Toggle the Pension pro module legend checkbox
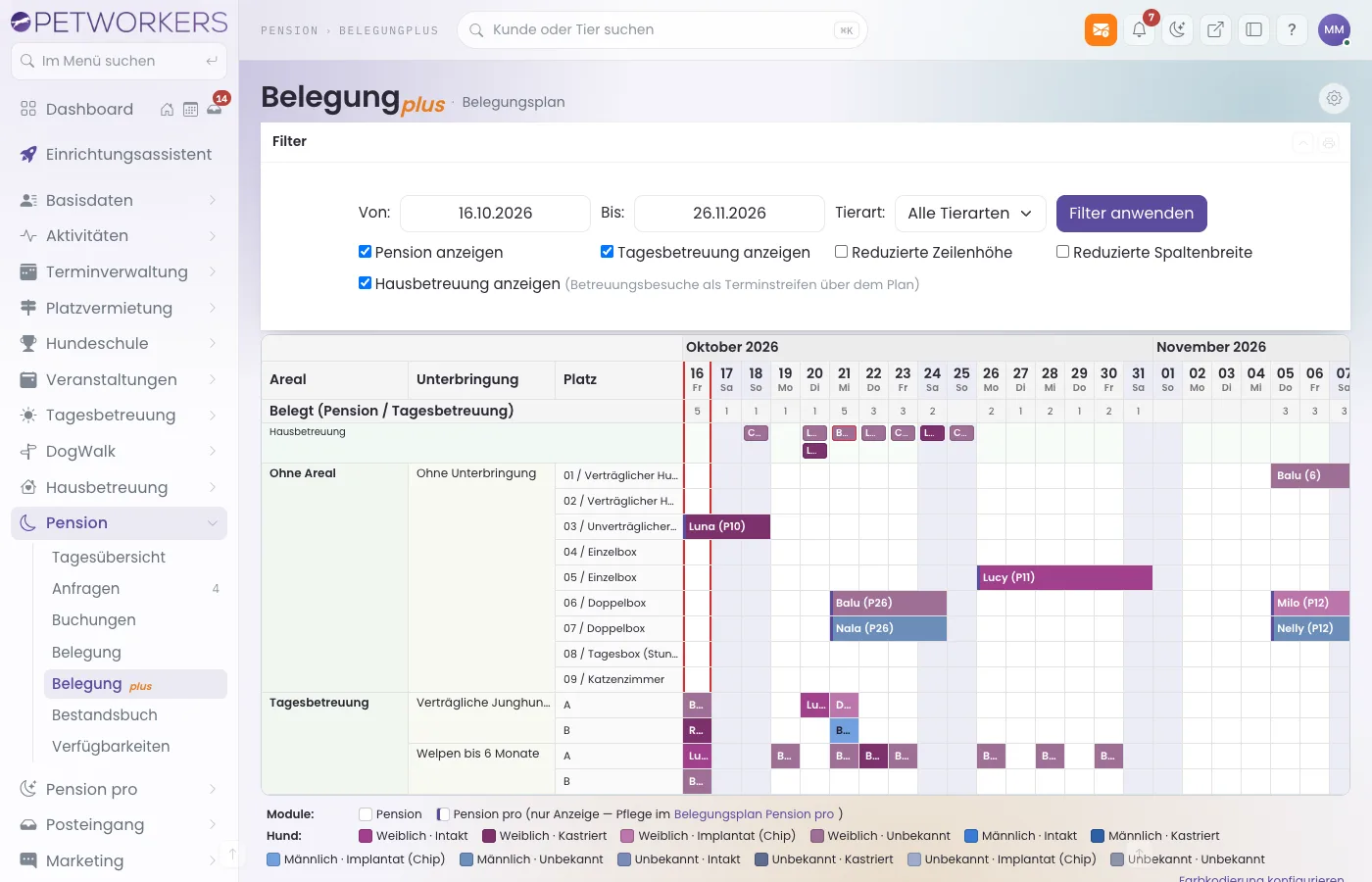The image size is (1372, 882). point(443,814)
